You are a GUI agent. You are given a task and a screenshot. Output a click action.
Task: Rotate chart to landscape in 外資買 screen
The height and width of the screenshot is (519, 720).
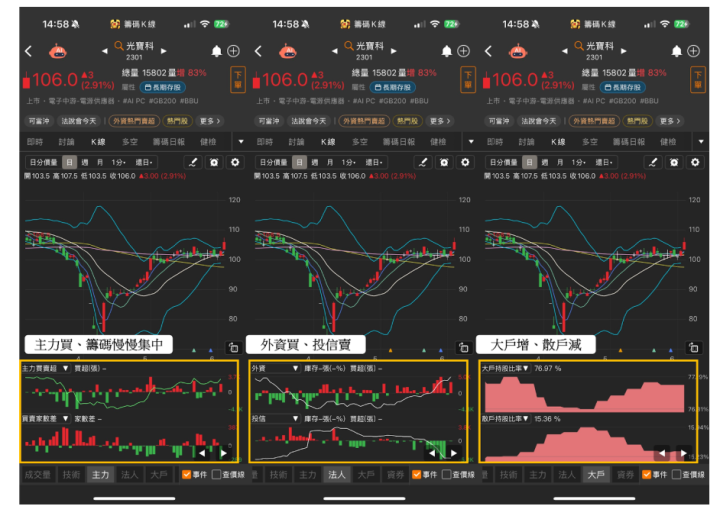(463, 347)
